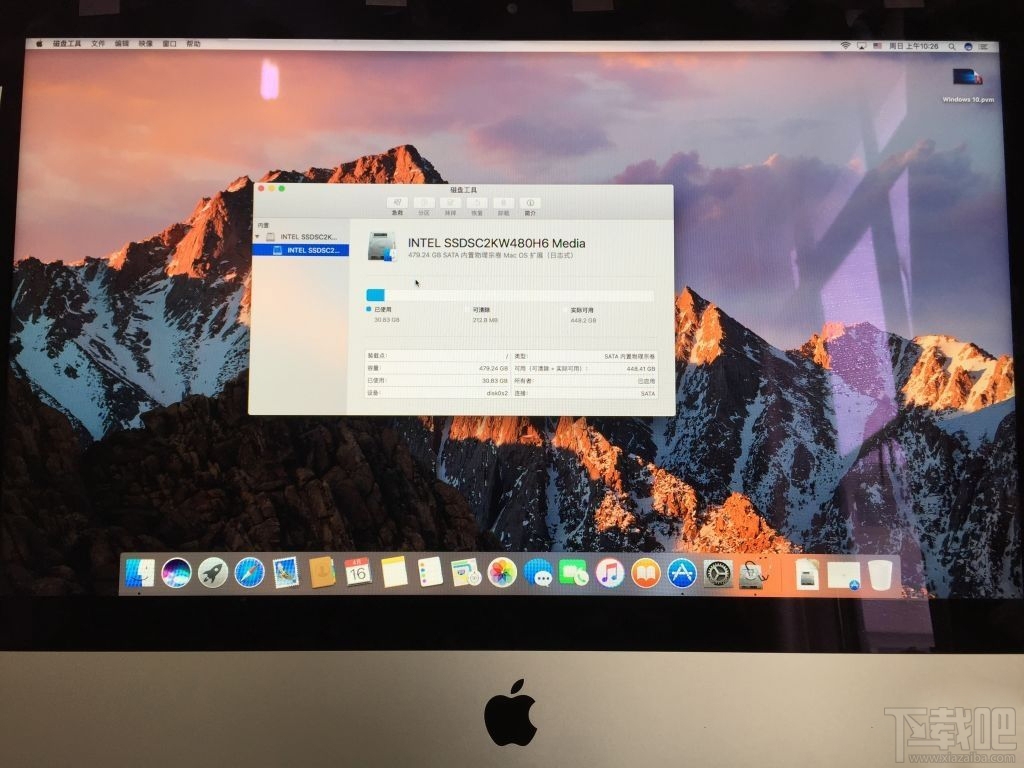Viewport: 1024px width, 768px height.
Task: Click the Wi-Fi status icon
Action: coord(846,46)
